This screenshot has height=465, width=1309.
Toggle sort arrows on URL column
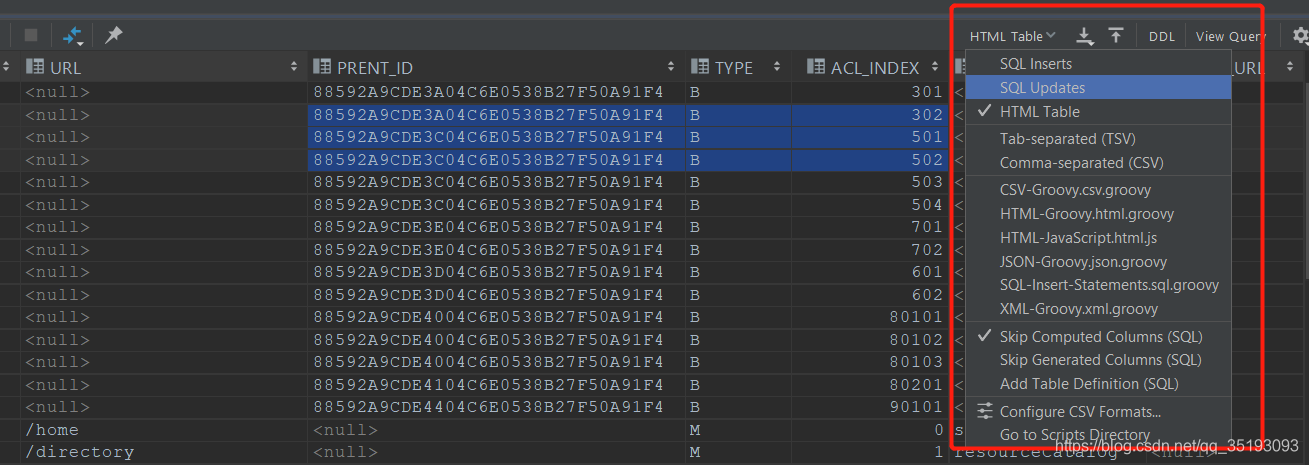point(294,67)
